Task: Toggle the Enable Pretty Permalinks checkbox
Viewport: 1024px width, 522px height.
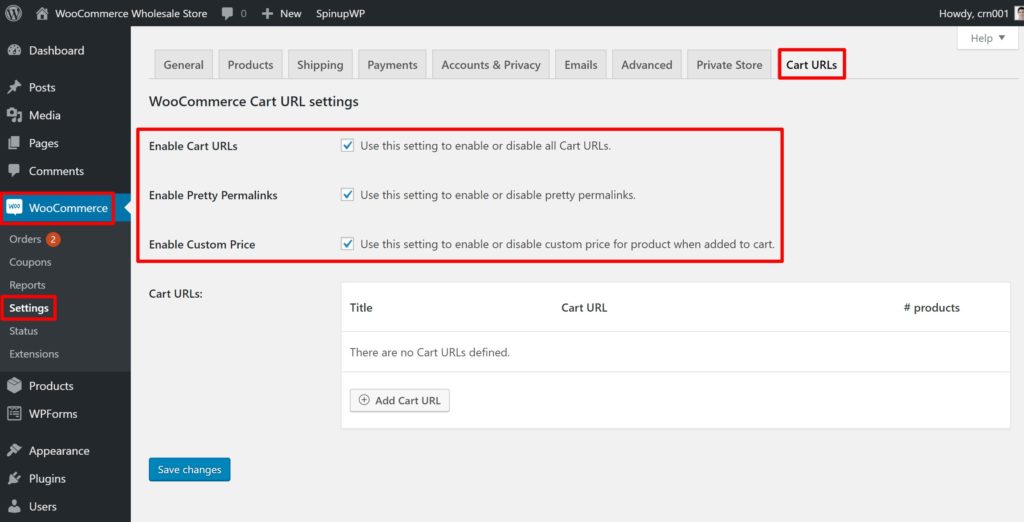Action: pos(347,195)
